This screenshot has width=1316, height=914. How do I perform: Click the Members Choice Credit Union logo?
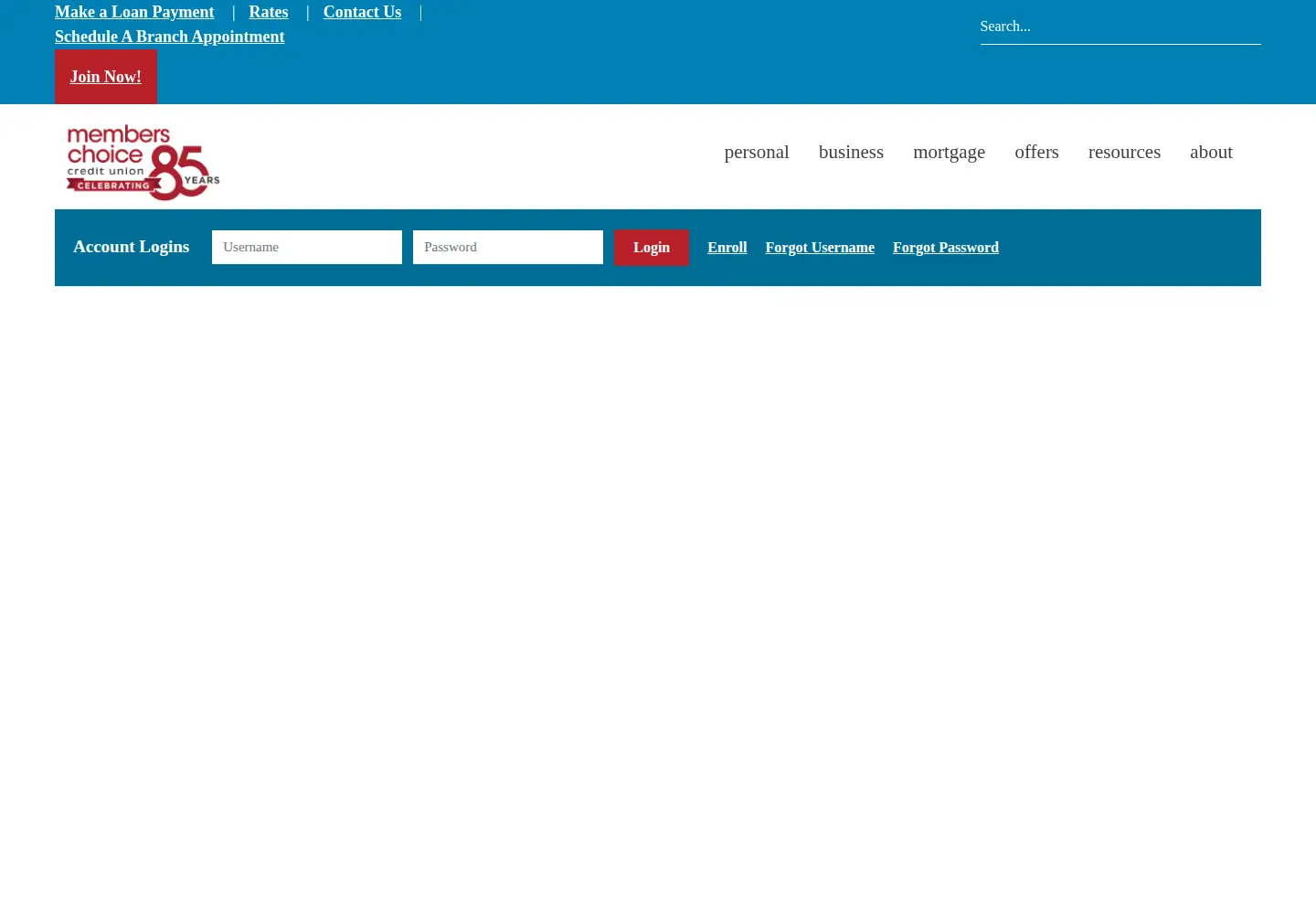click(x=143, y=162)
